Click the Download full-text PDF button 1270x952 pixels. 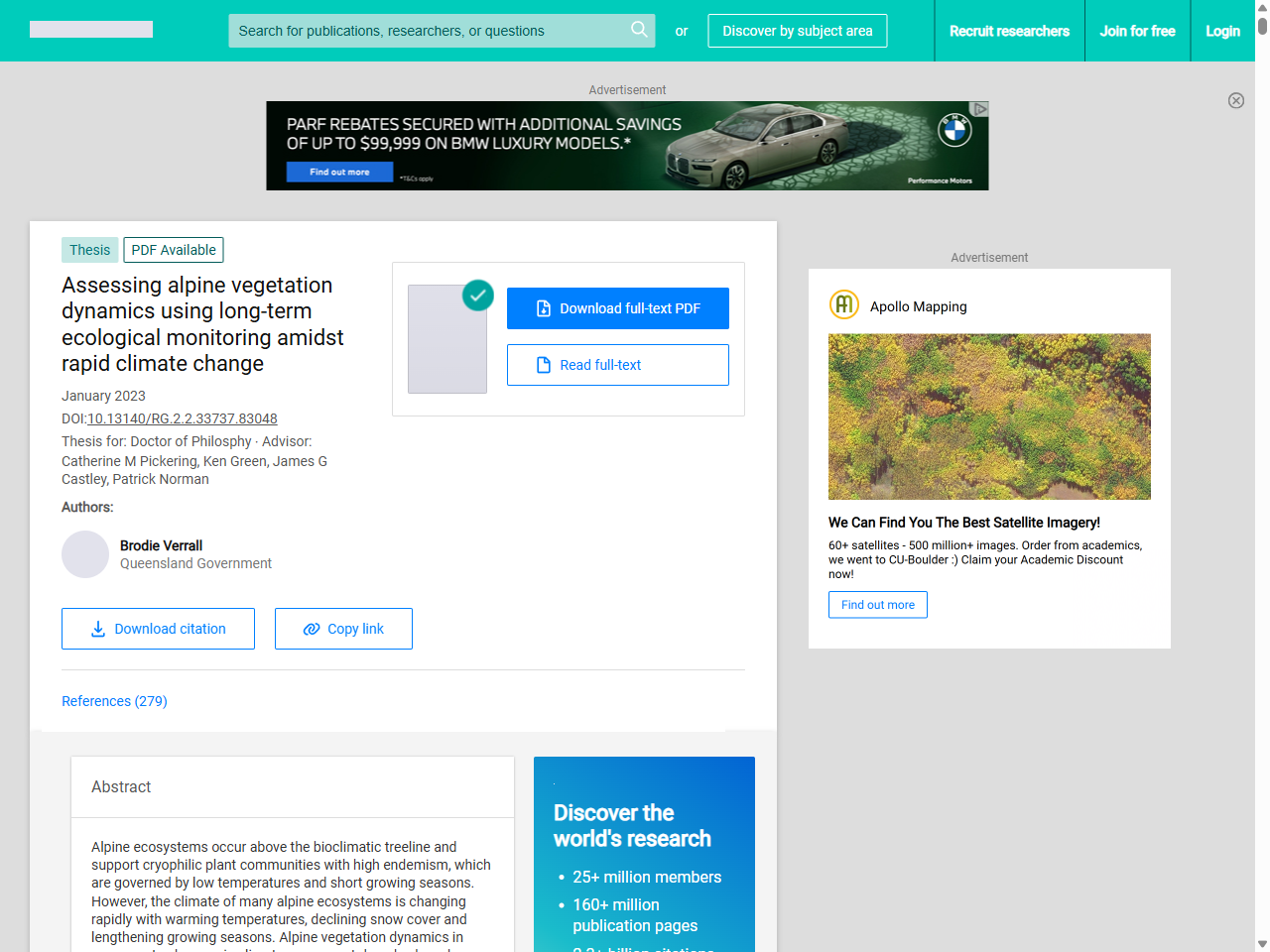click(618, 308)
